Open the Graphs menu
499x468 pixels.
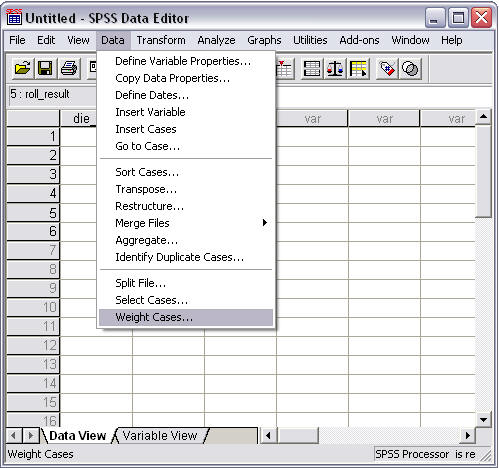pyautogui.click(x=264, y=40)
